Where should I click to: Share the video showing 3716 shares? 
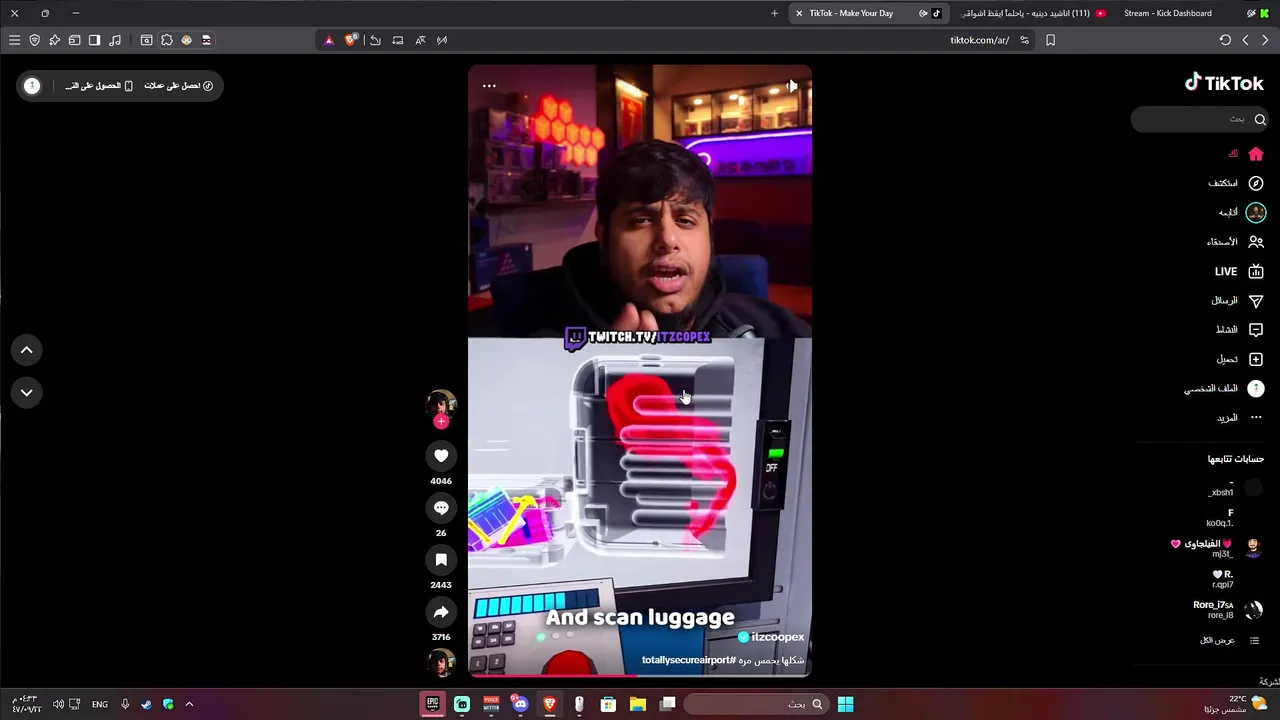(x=441, y=612)
